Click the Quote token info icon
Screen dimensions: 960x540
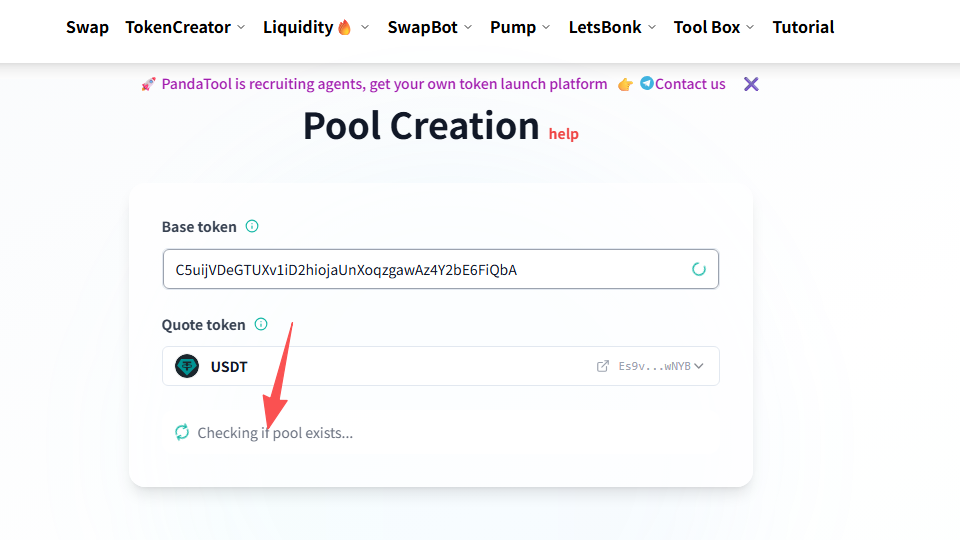pyautogui.click(x=261, y=324)
